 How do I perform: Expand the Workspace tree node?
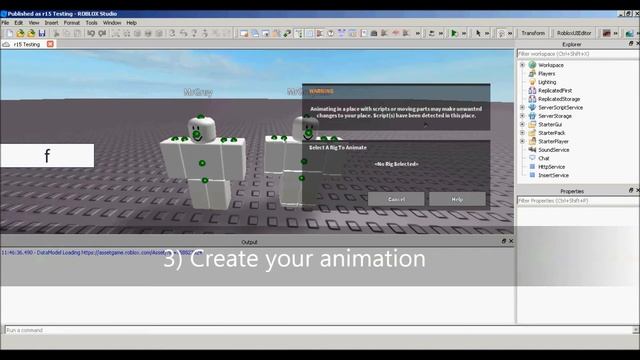tap(522, 65)
